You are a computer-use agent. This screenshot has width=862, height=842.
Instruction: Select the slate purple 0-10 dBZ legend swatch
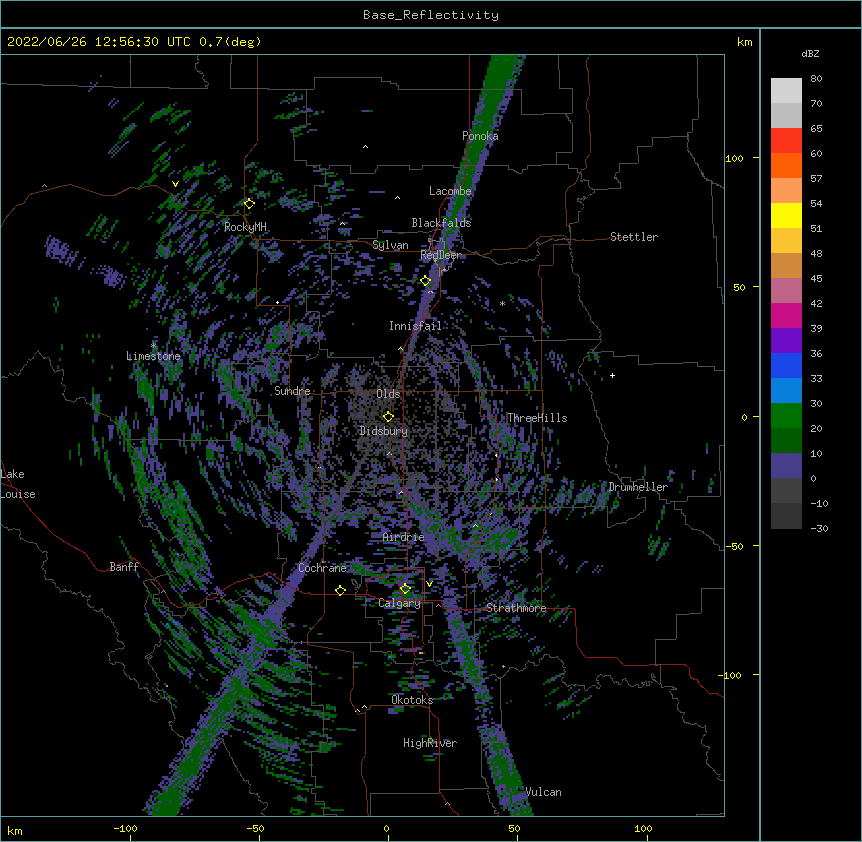[x=786, y=466]
